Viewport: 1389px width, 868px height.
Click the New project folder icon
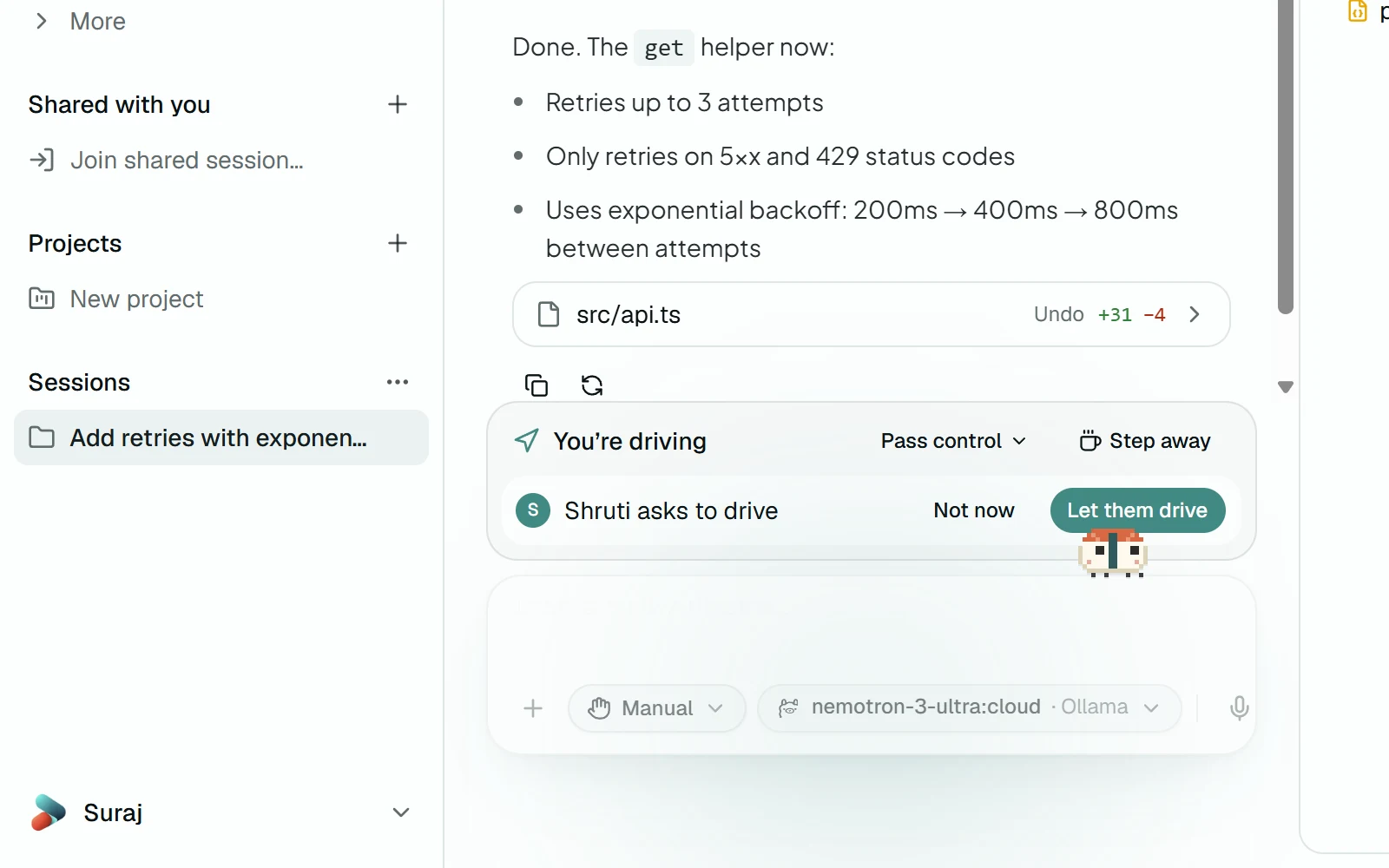[x=42, y=299]
